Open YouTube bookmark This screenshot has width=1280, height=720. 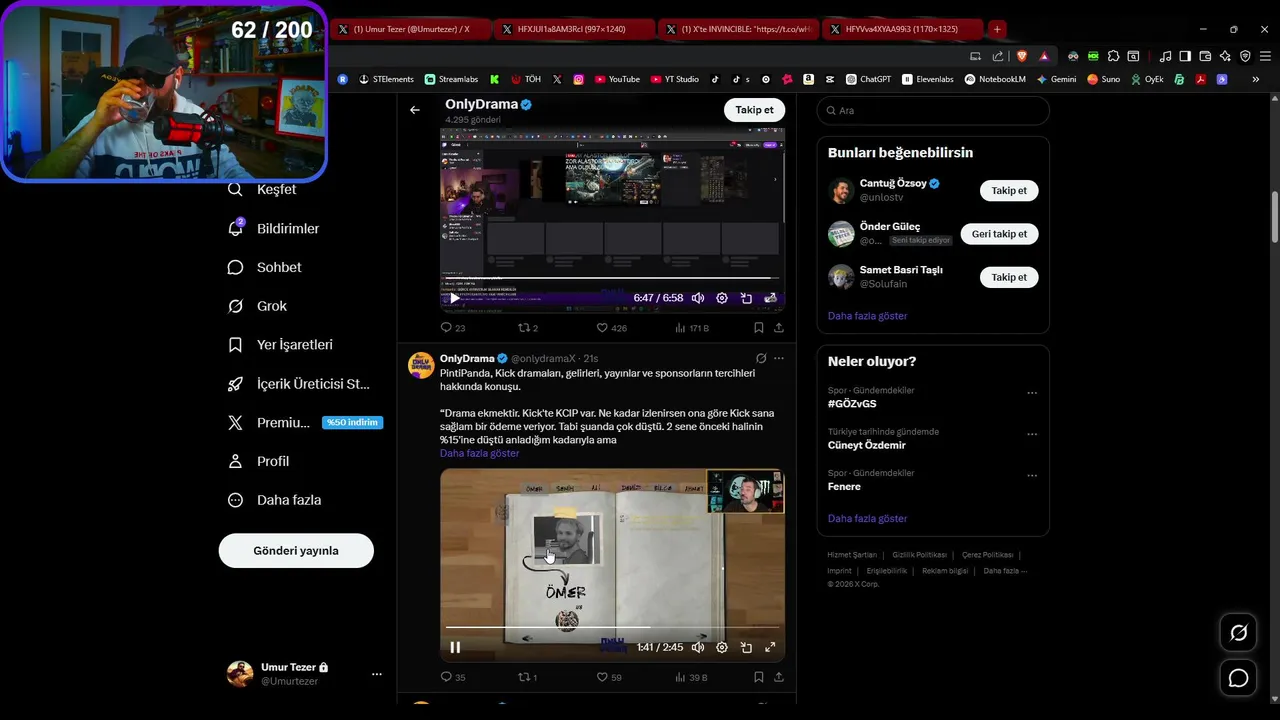617,79
